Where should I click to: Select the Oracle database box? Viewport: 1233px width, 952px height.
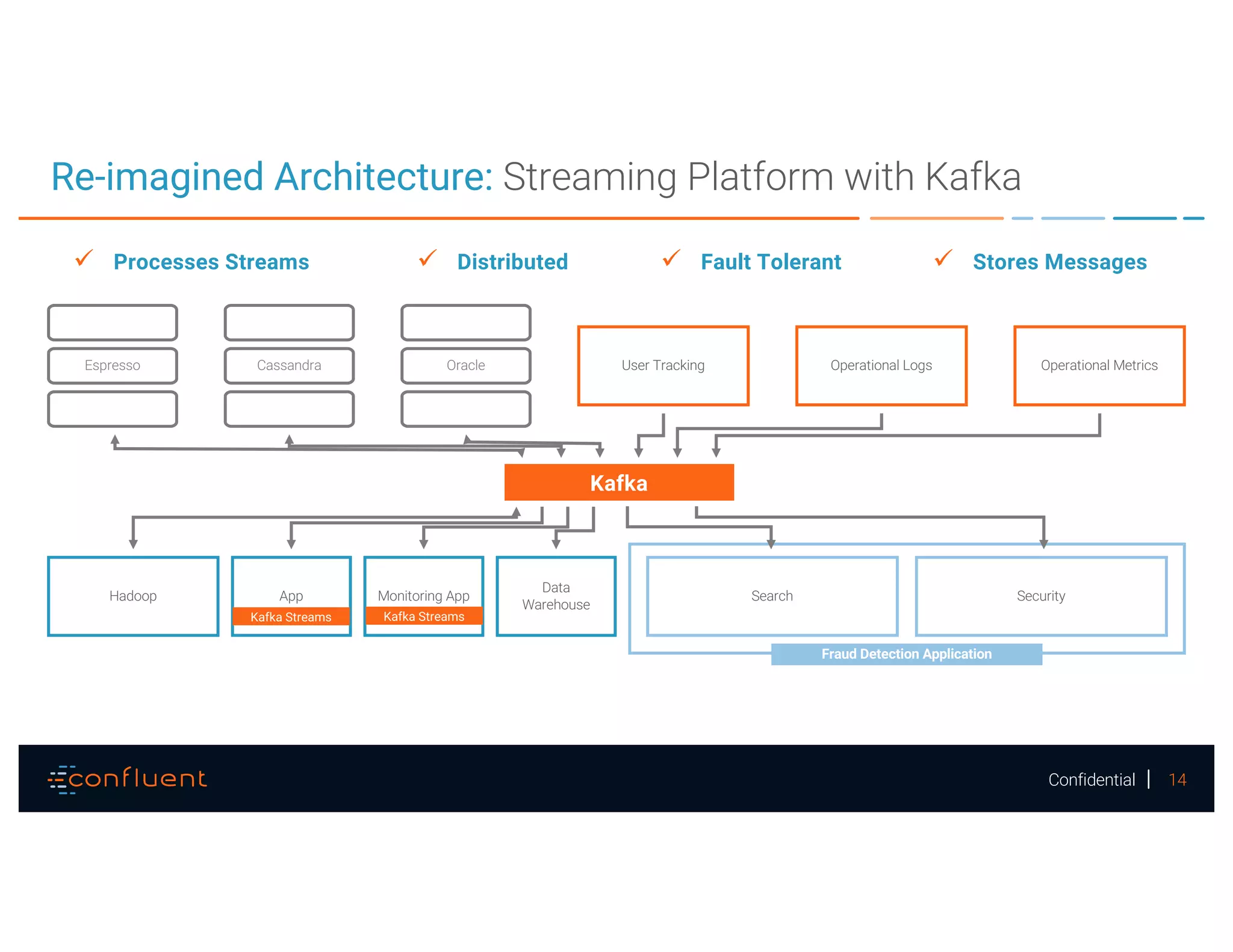point(465,365)
